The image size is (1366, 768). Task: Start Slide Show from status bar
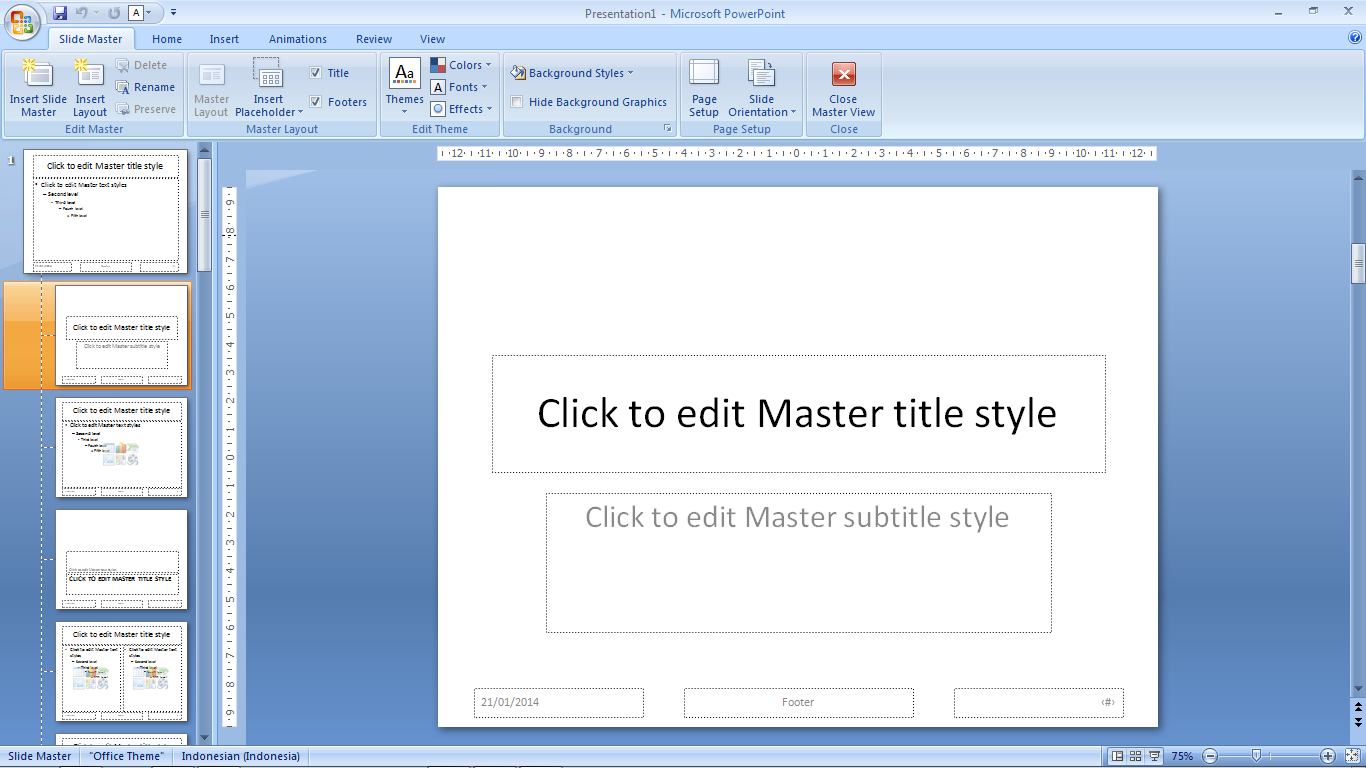[1155, 756]
